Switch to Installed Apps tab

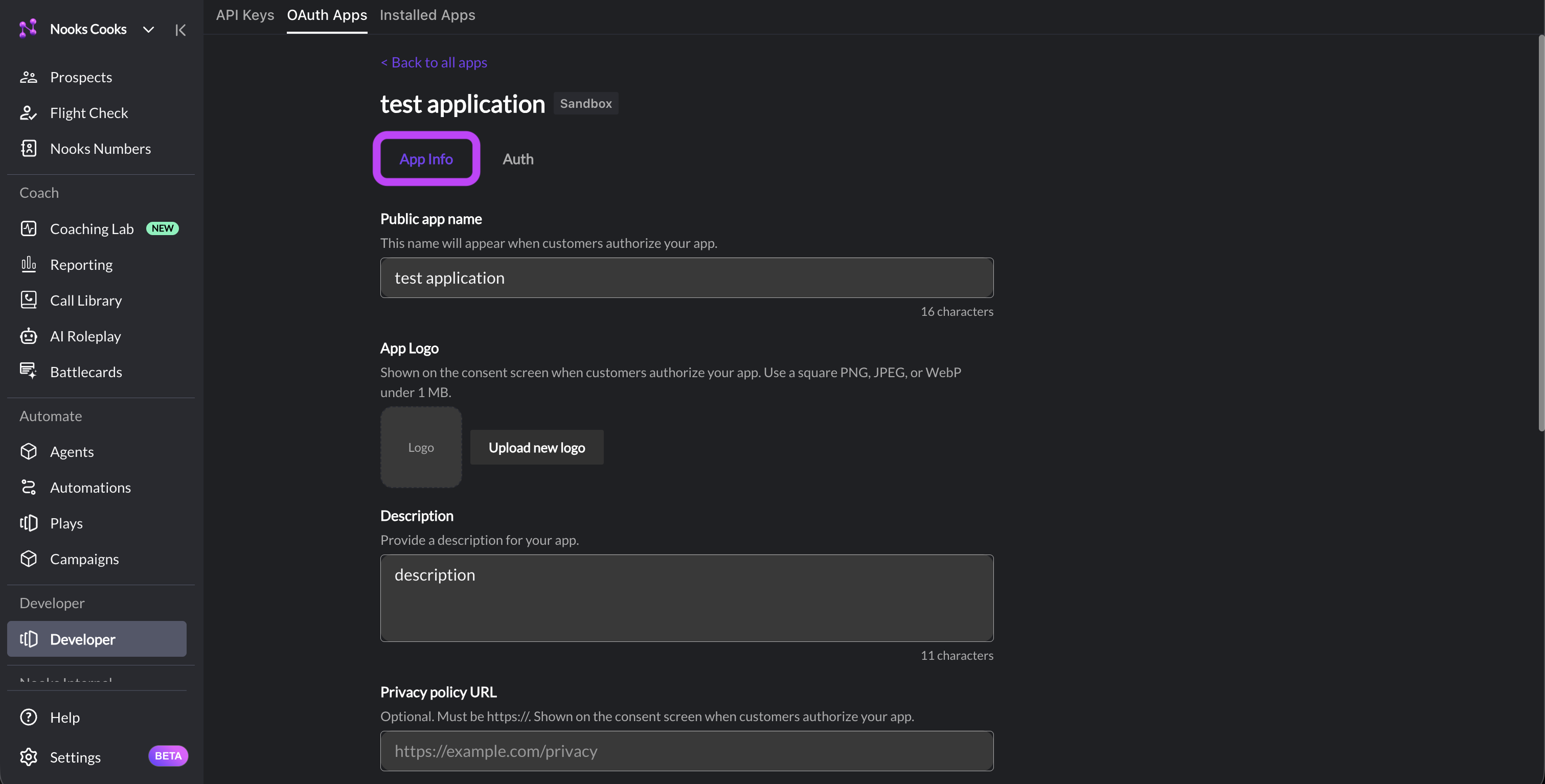(x=427, y=15)
